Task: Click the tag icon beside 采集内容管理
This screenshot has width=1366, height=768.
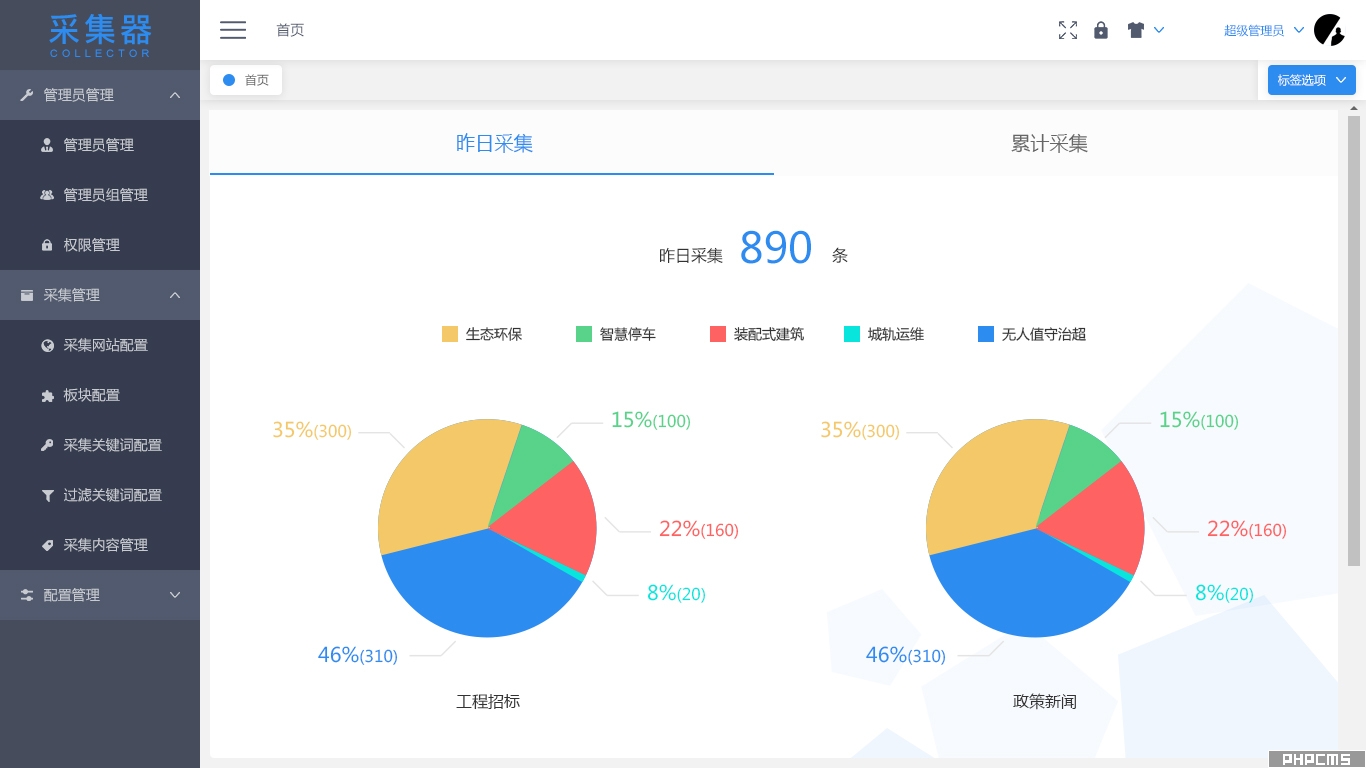Action: tap(47, 545)
